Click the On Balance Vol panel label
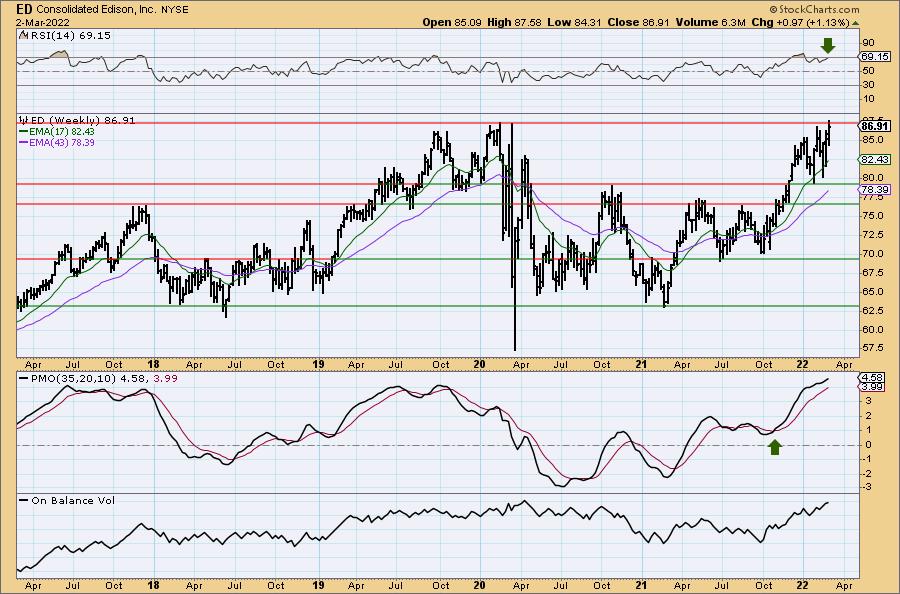This screenshot has height=594, width=900. [73, 500]
